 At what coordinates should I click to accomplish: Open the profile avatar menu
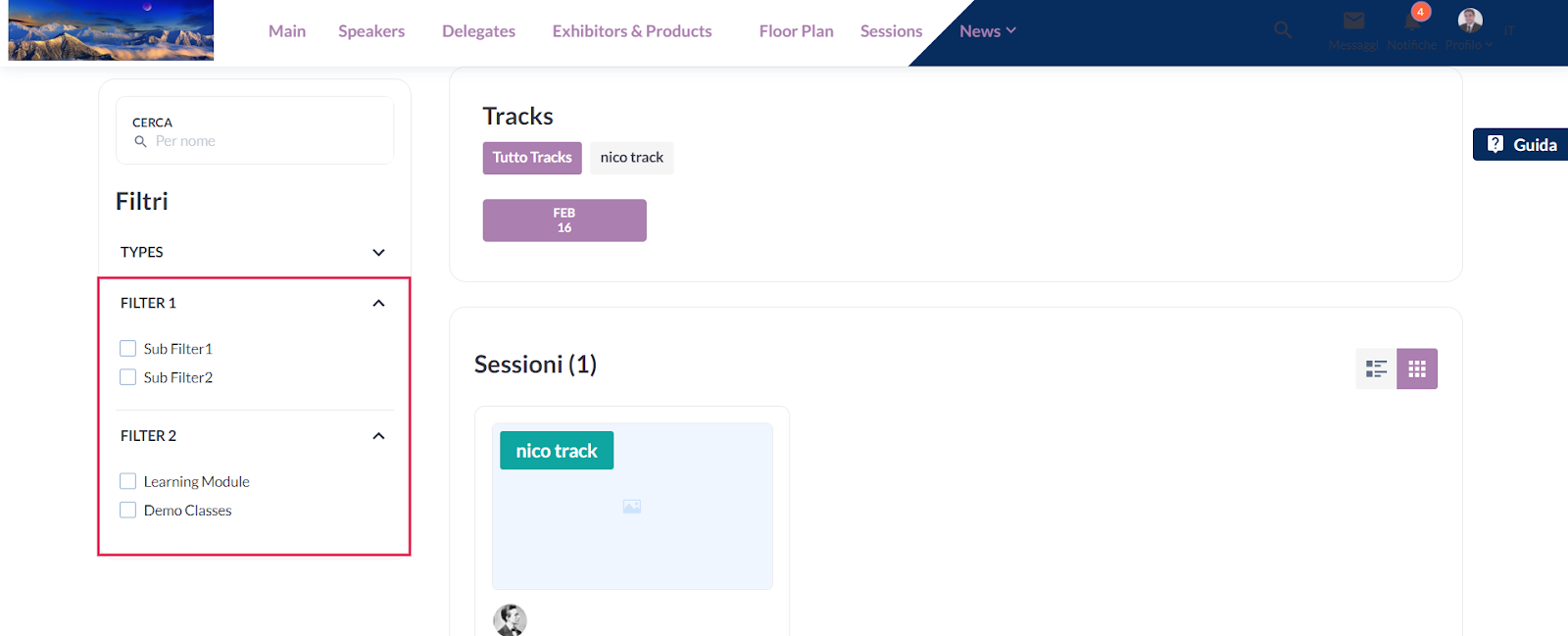point(1470,21)
